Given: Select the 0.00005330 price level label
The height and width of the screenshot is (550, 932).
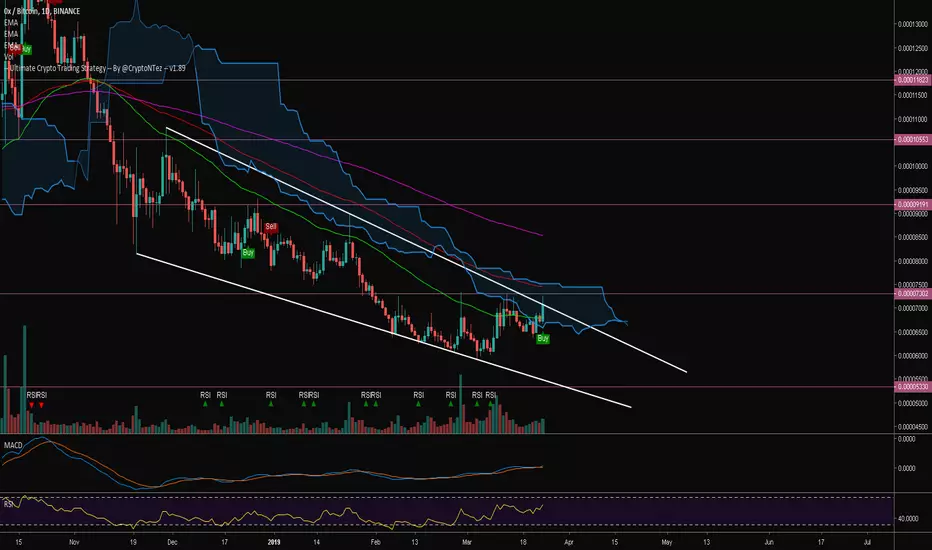Looking at the screenshot, I should 912,386.
